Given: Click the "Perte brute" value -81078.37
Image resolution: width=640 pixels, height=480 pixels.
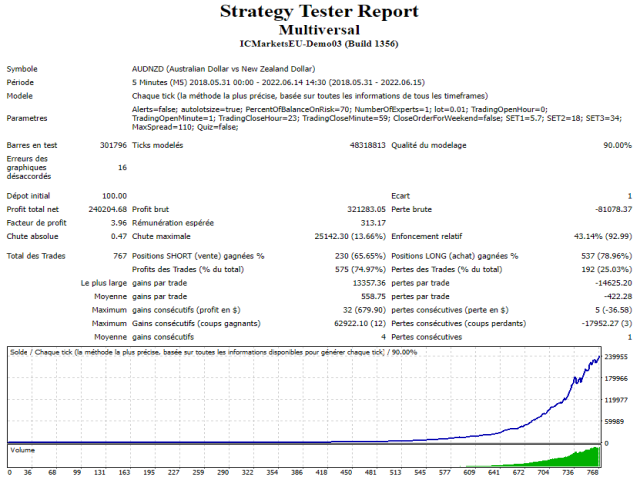Looking at the screenshot, I should pyautogui.click(x=613, y=209).
